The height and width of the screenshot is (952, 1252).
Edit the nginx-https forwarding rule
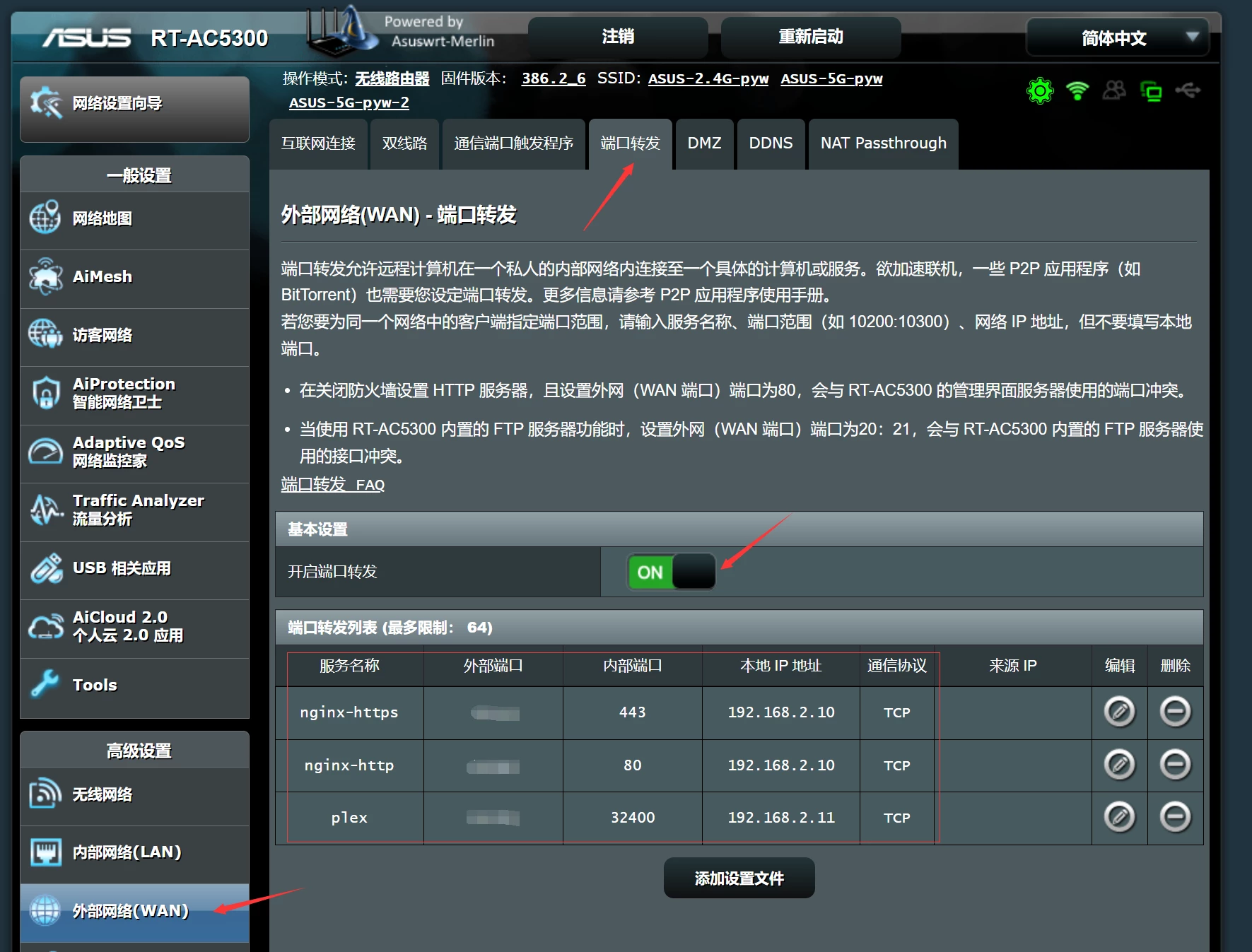click(1120, 712)
